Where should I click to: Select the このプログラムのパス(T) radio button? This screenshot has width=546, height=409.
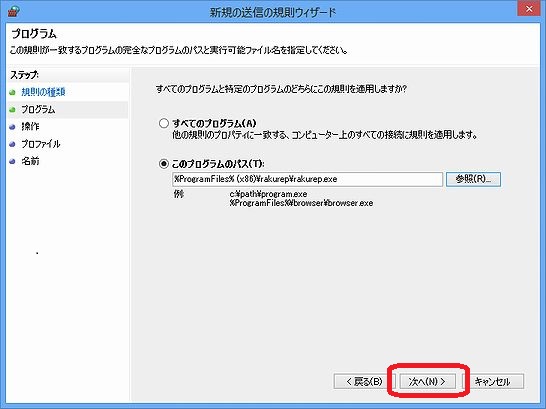(164, 164)
